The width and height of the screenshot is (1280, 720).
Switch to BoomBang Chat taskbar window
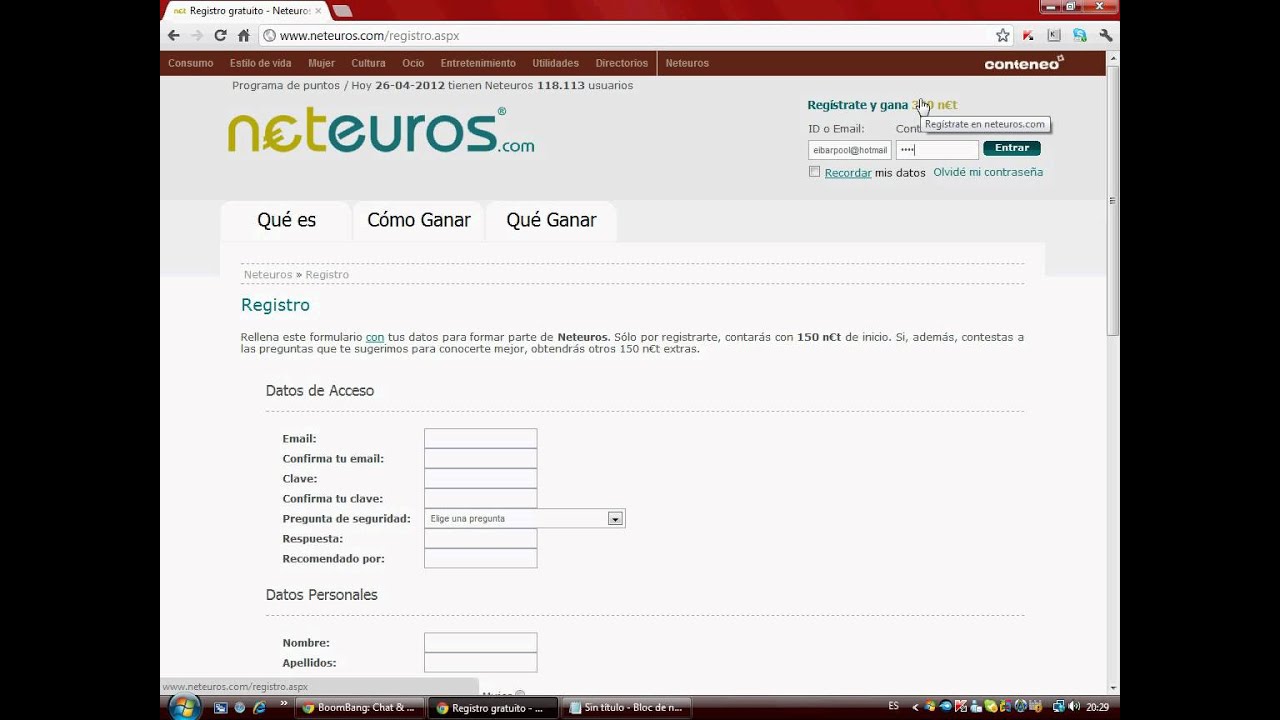point(358,707)
